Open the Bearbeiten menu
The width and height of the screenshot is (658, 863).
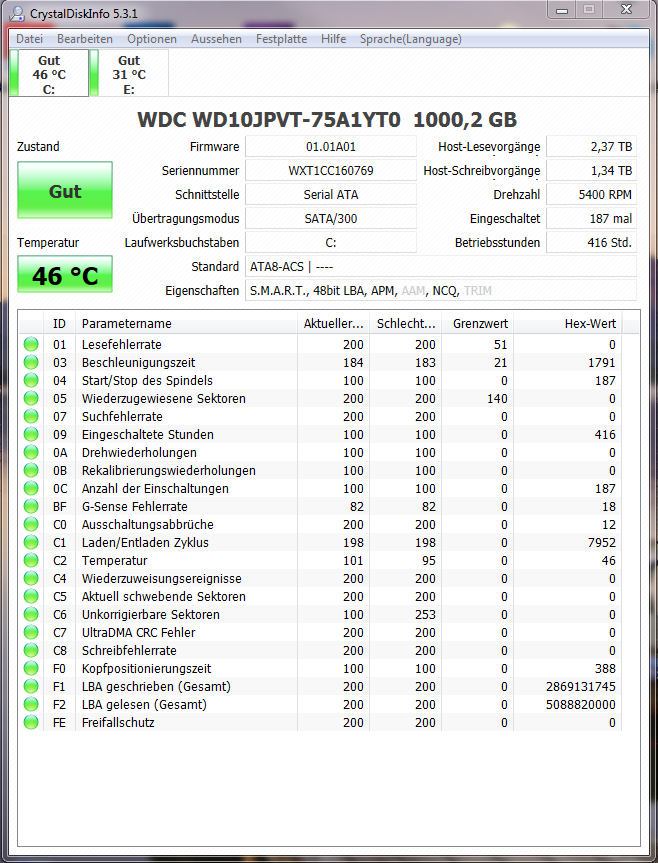coord(85,39)
